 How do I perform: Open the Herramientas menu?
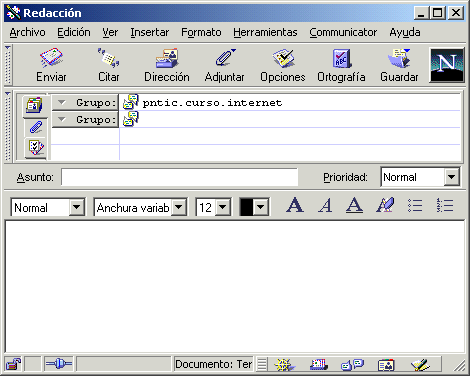click(x=265, y=32)
